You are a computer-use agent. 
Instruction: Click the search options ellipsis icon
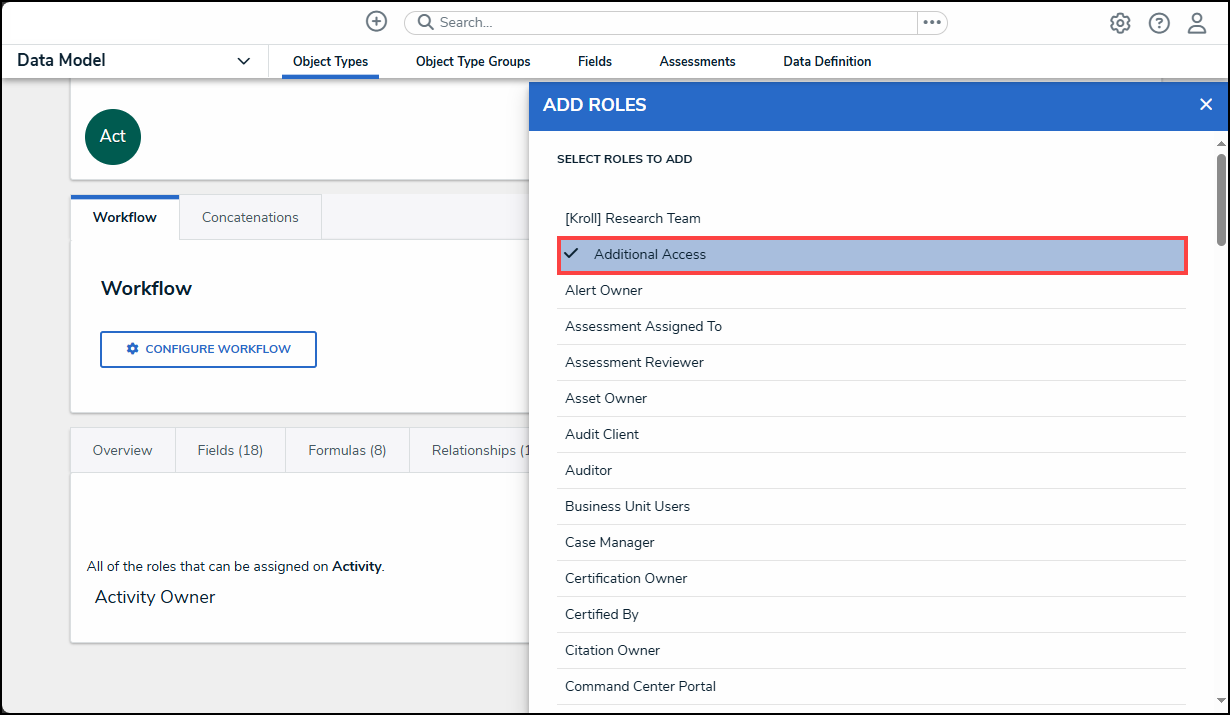(932, 23)
